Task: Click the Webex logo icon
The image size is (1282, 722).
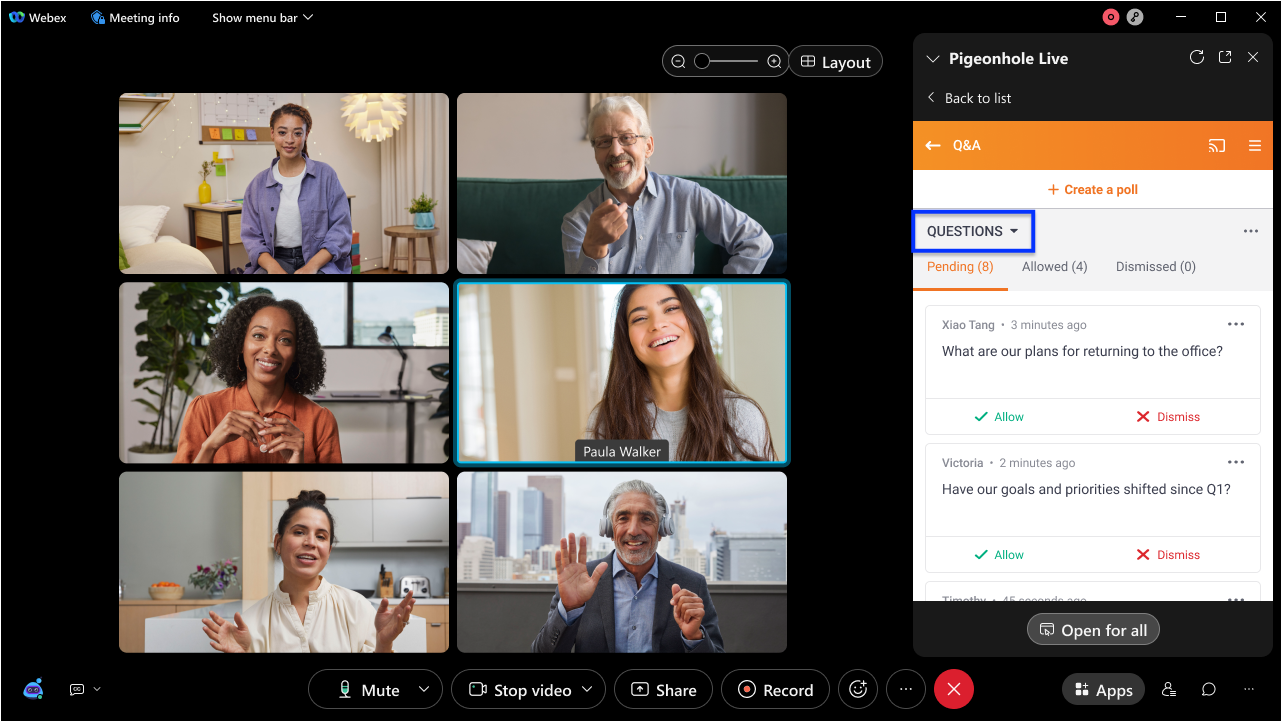Action: 16,17
